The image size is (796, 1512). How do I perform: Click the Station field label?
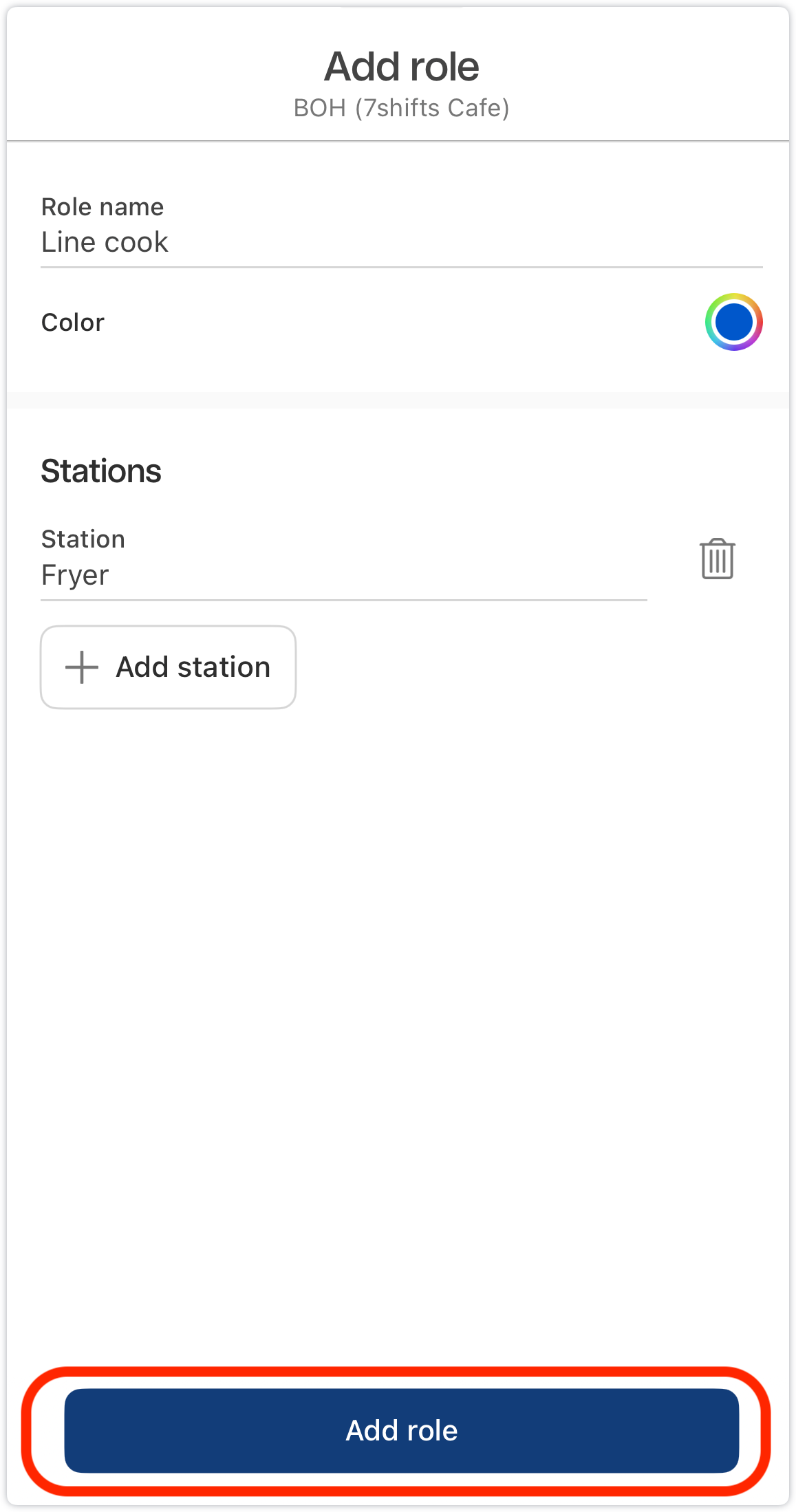pyautogui.click(x=83, y=539)
